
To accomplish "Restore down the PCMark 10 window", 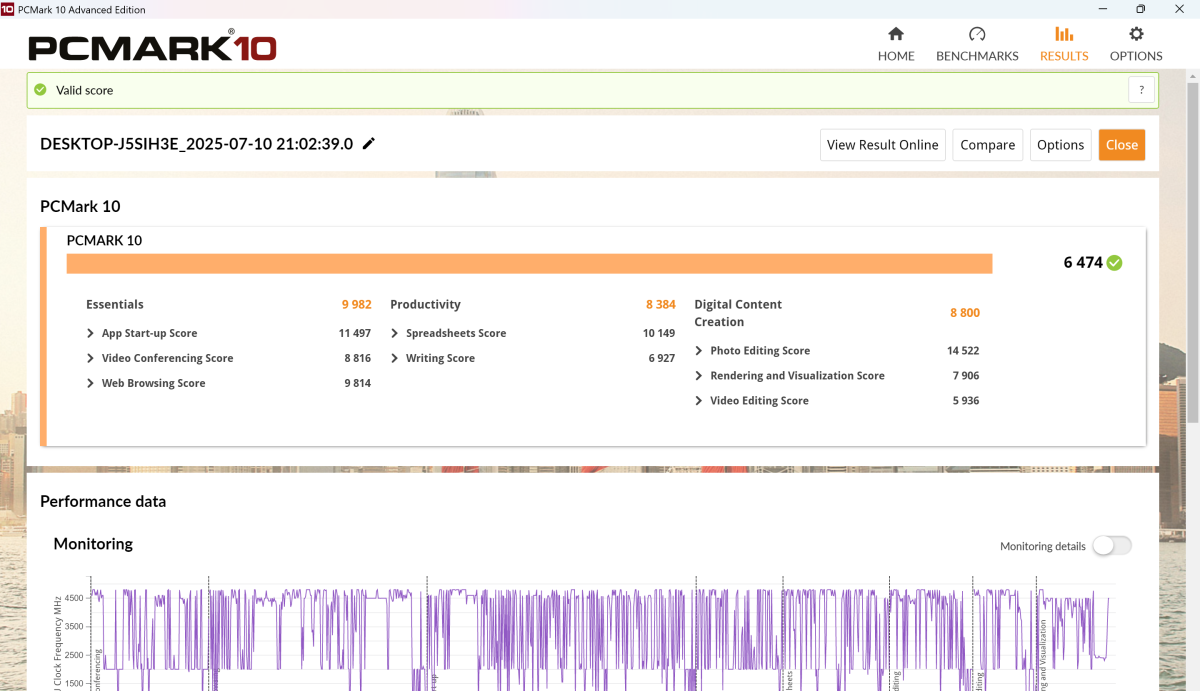I will click(x=1140, y=9).
